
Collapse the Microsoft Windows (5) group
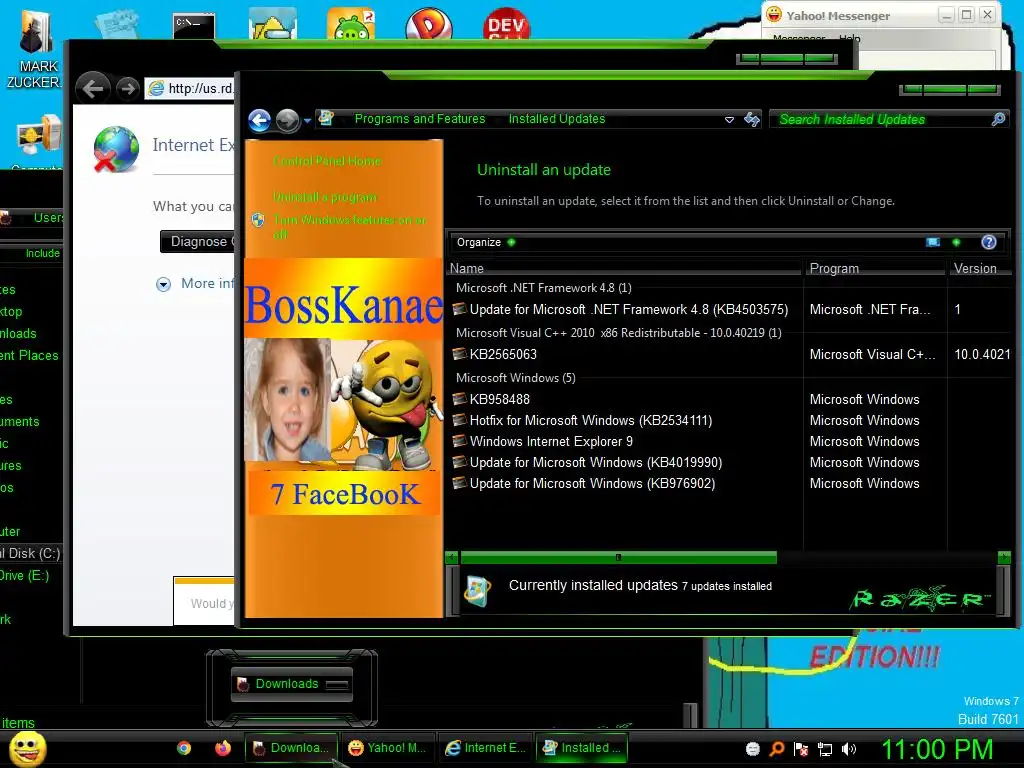[x=515, y=378]
